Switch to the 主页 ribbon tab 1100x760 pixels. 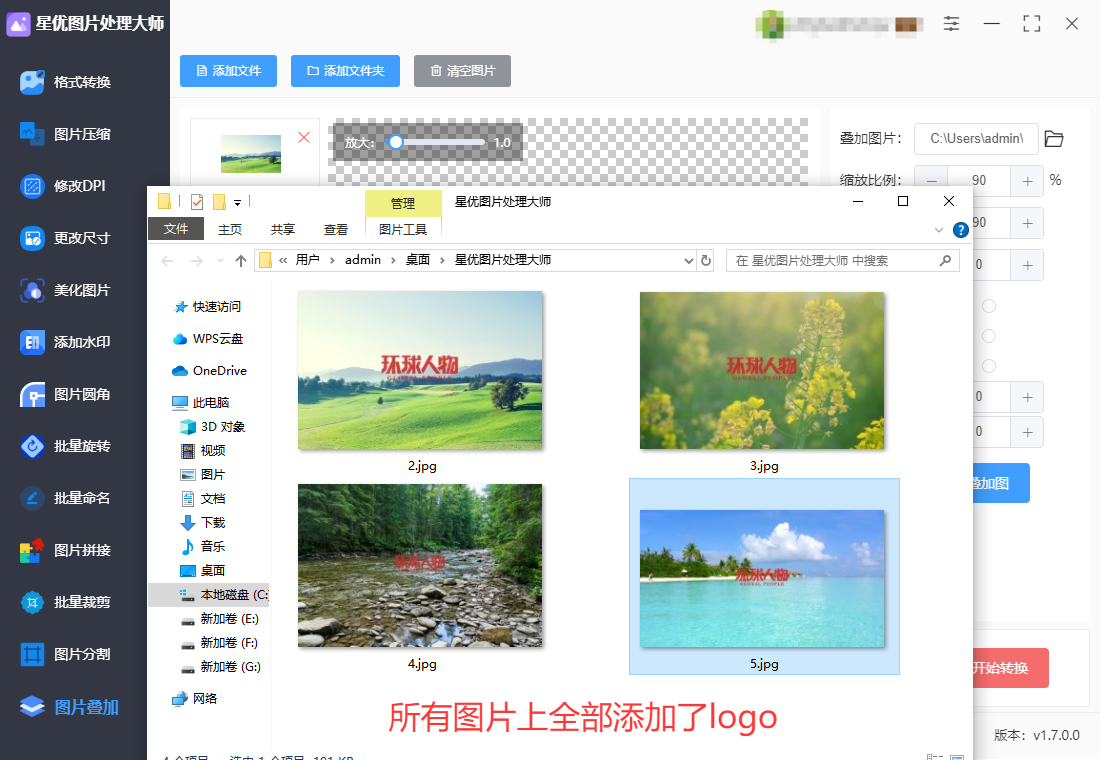click(229, 229)
